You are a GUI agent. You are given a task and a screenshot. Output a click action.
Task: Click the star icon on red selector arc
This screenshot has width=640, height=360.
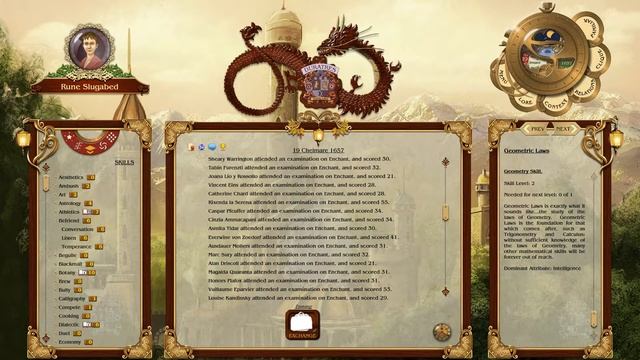point(69,136)
